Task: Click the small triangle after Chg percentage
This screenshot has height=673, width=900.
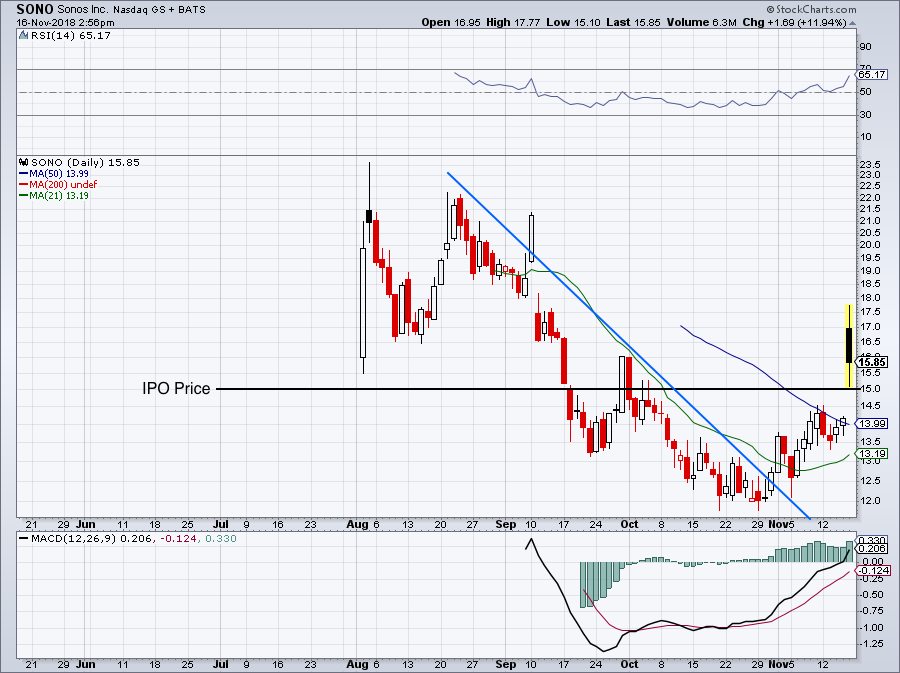Action: pyautogui.click(x=852, y=23)
